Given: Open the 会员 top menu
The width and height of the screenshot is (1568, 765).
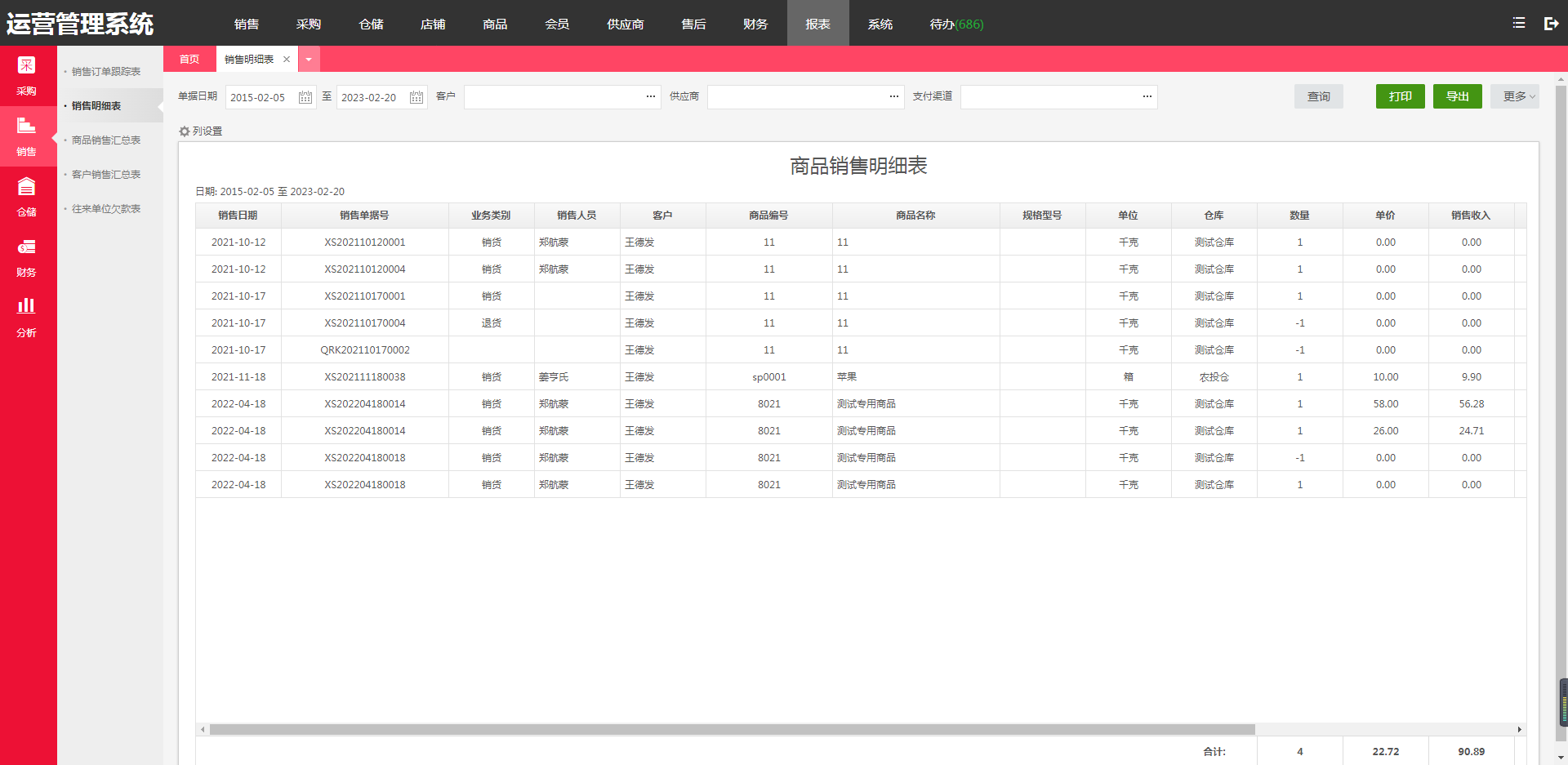Looking at the screenshot, I should click(557, 24).
